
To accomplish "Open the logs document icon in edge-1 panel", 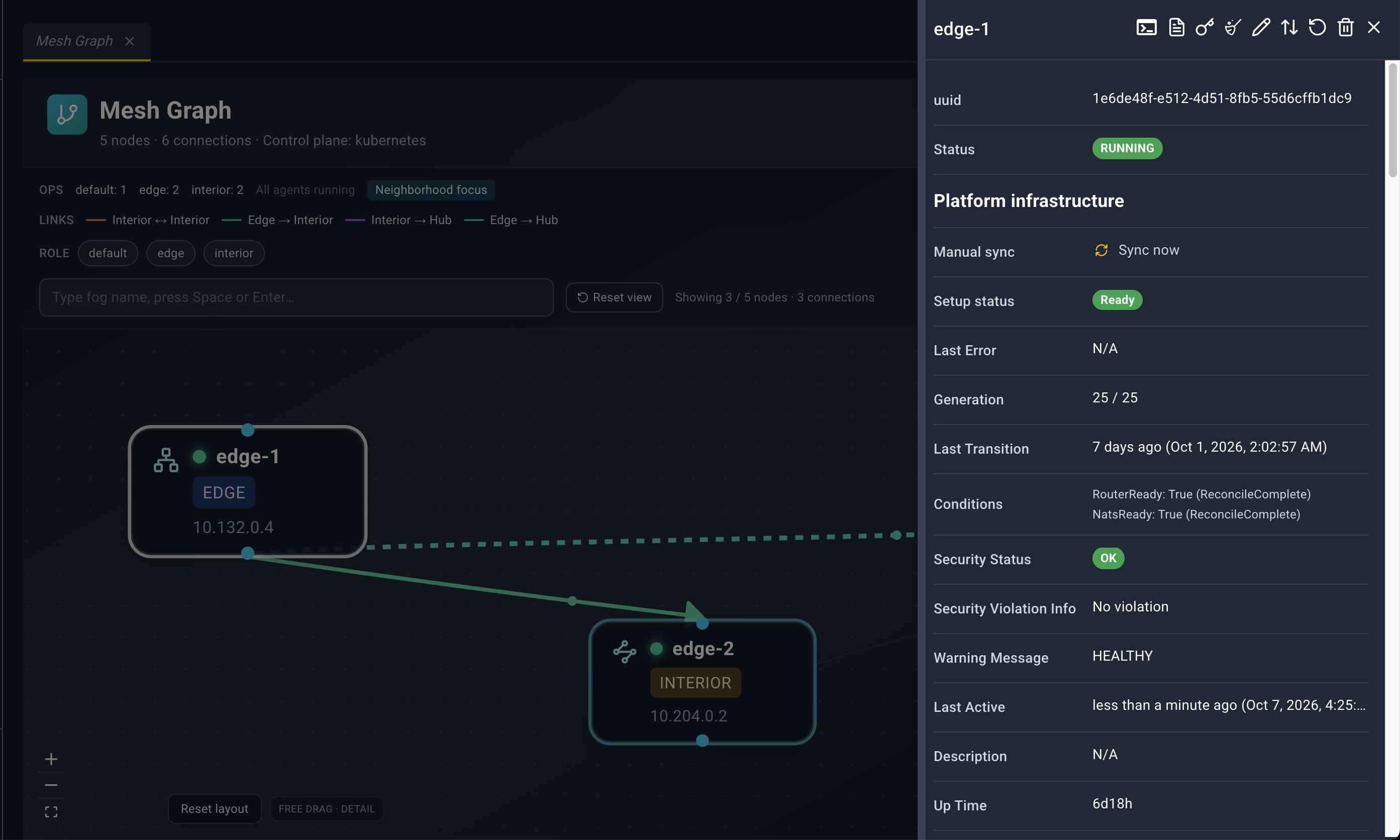I will (1176, 28).
